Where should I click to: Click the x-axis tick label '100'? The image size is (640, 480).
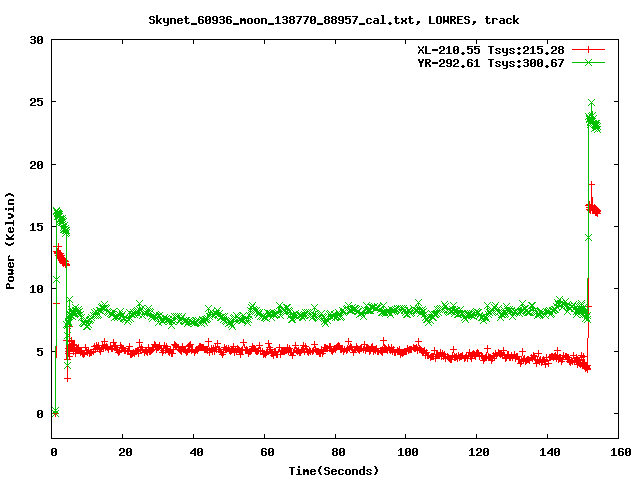[408, 452]
